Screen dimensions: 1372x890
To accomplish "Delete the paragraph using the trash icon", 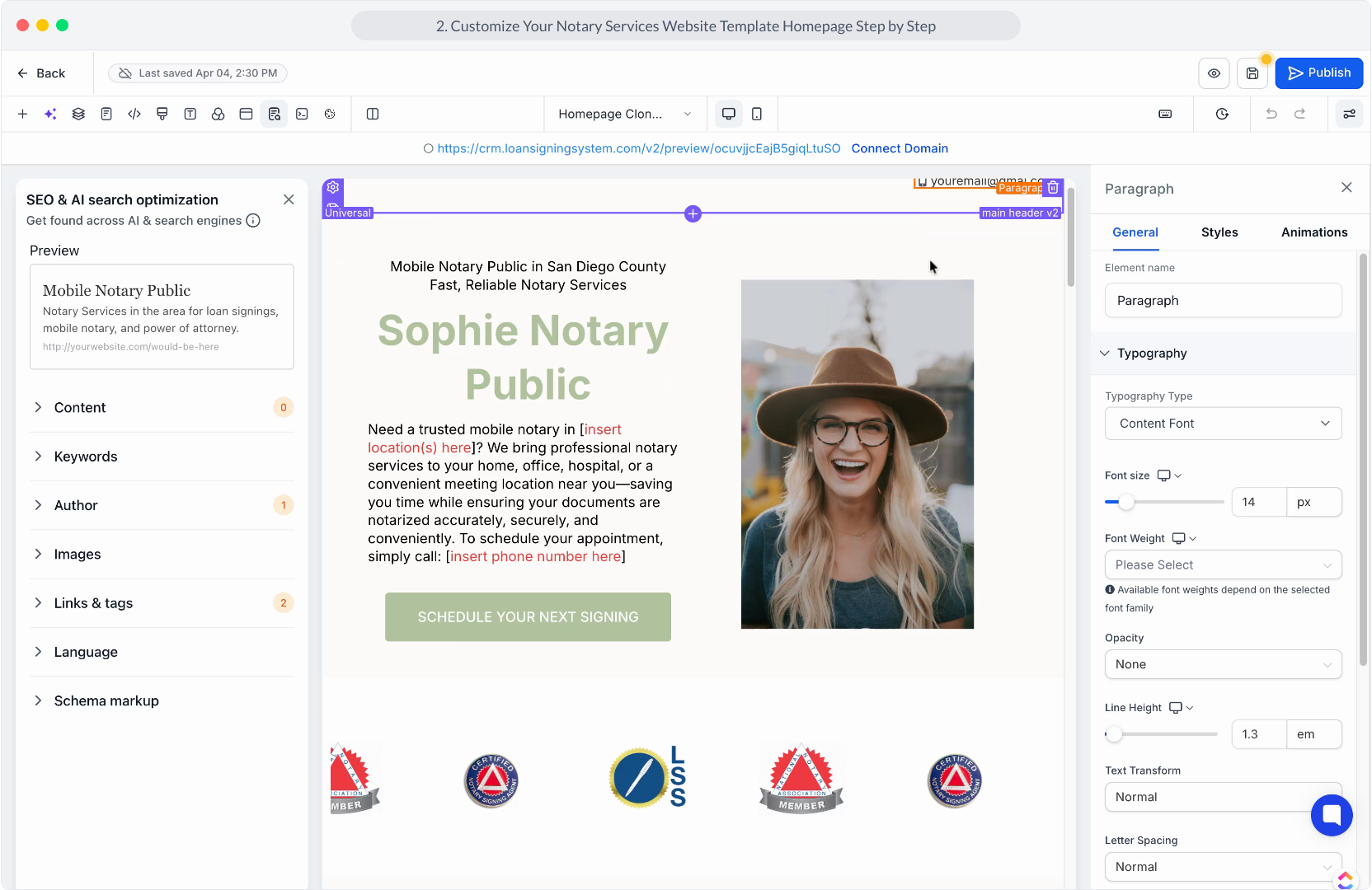I will [1053, 188].
